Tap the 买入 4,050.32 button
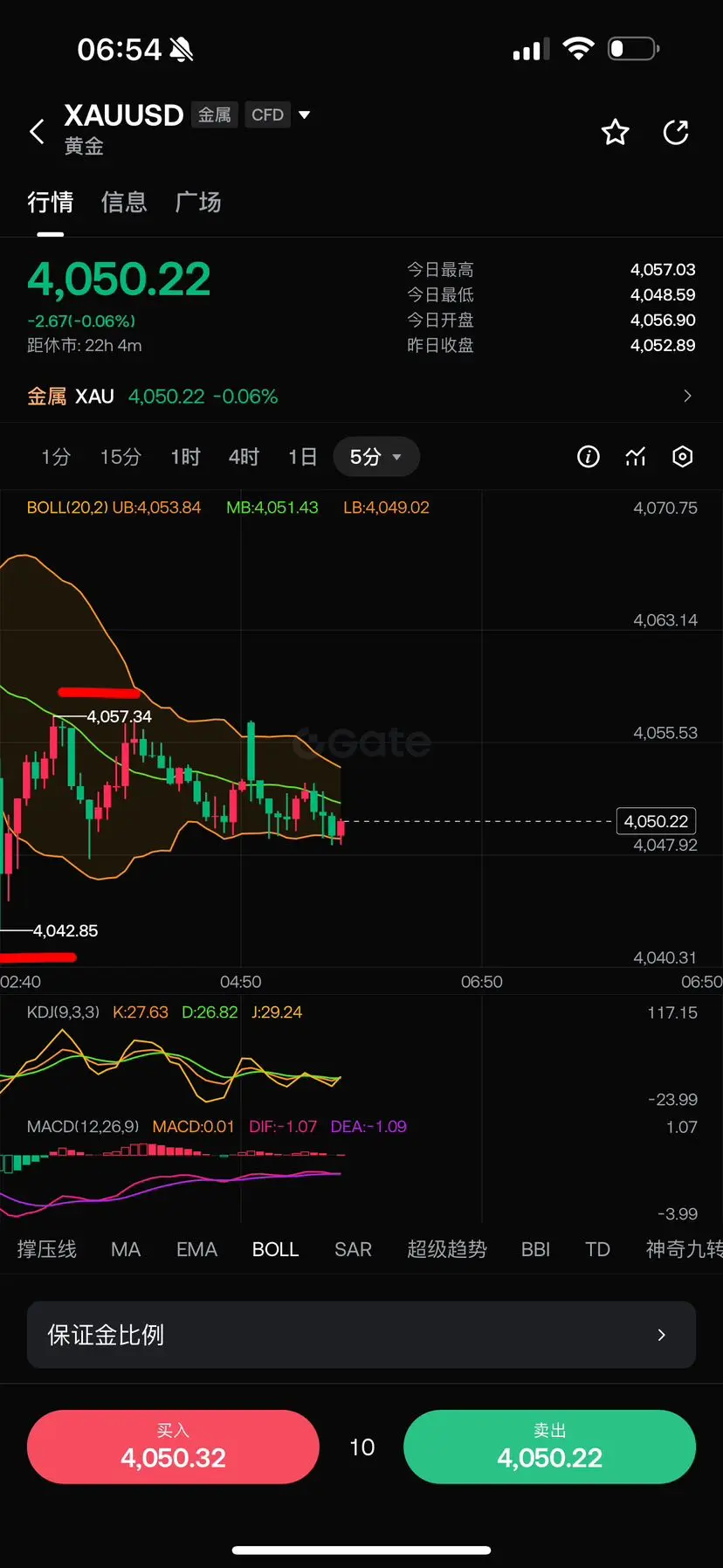 click(173, 1447)
